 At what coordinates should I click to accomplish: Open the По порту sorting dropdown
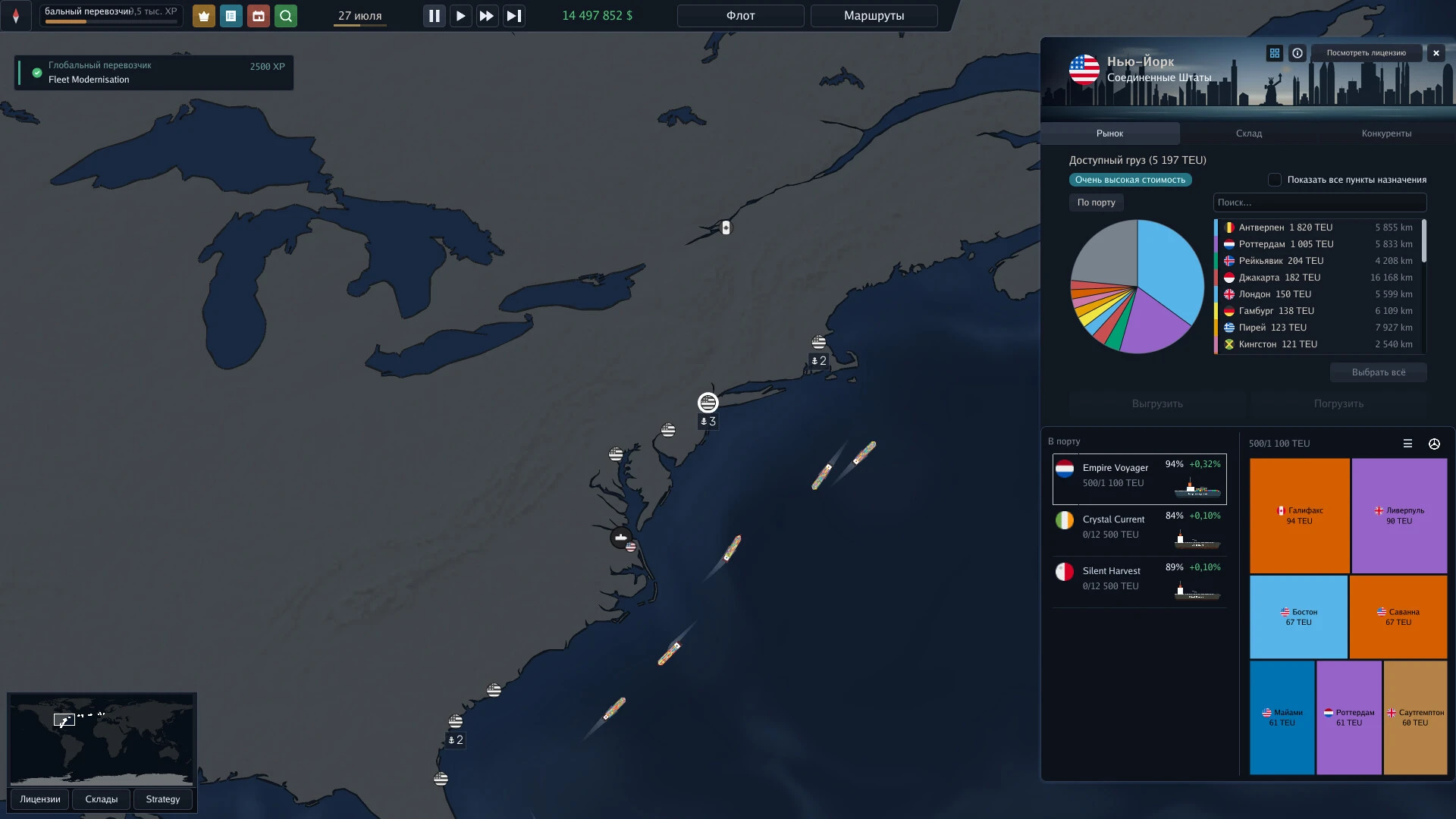coord(1096,202)
